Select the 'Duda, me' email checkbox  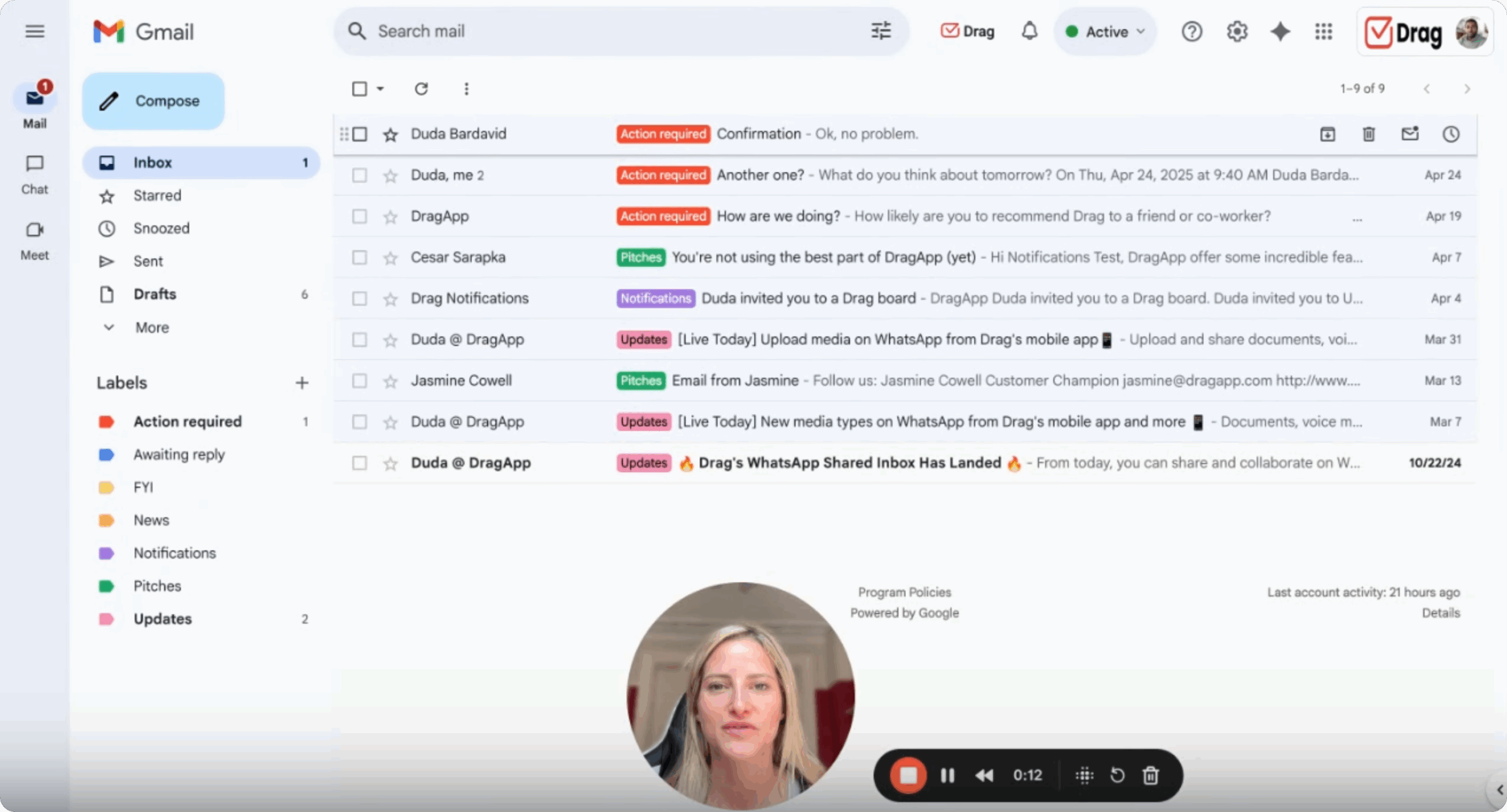[x=360, y=175]
